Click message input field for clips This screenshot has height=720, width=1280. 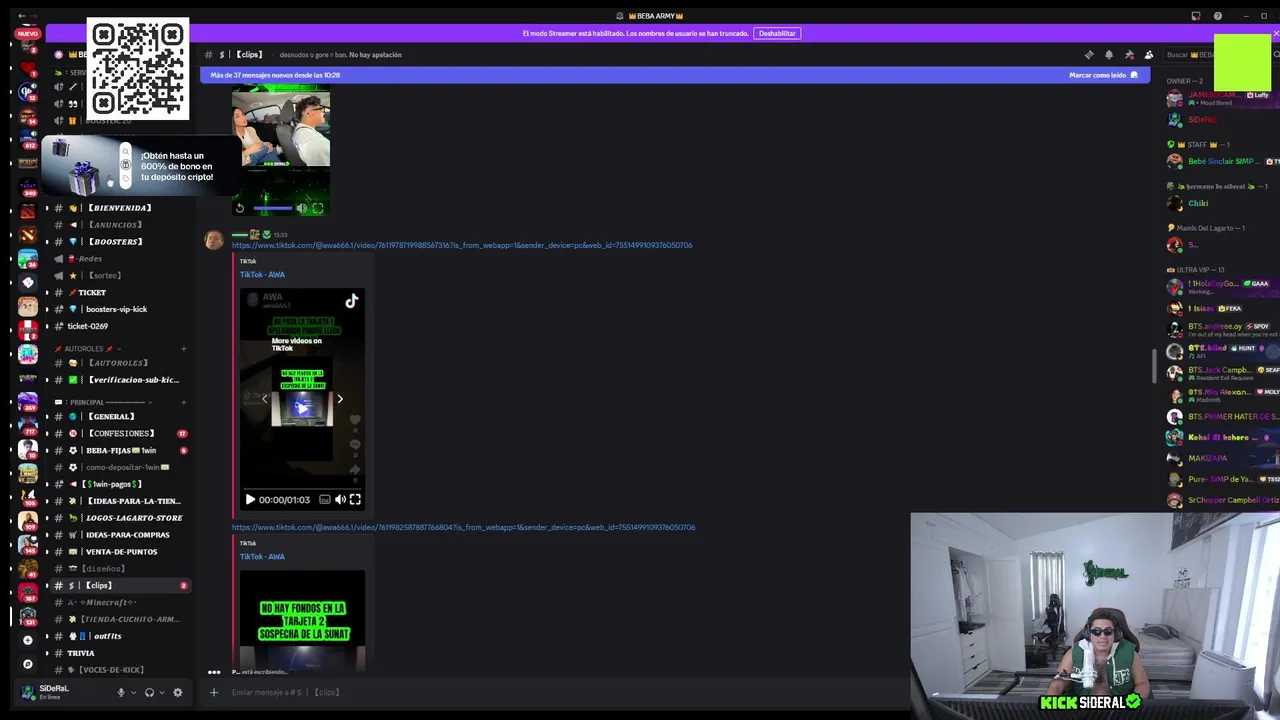(565, 692)
